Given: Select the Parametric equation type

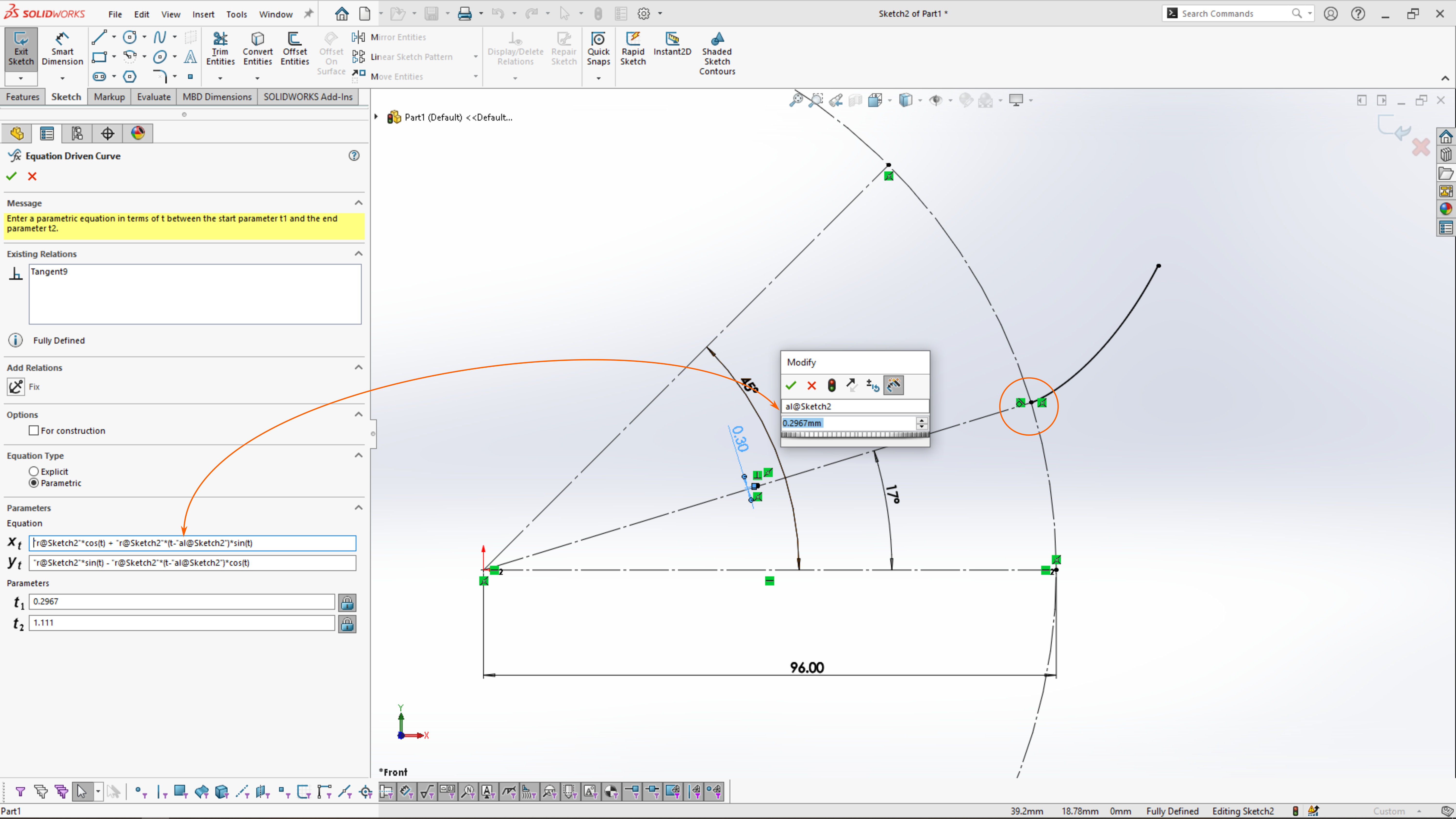Looking at the screenshot, I should 34,483.
